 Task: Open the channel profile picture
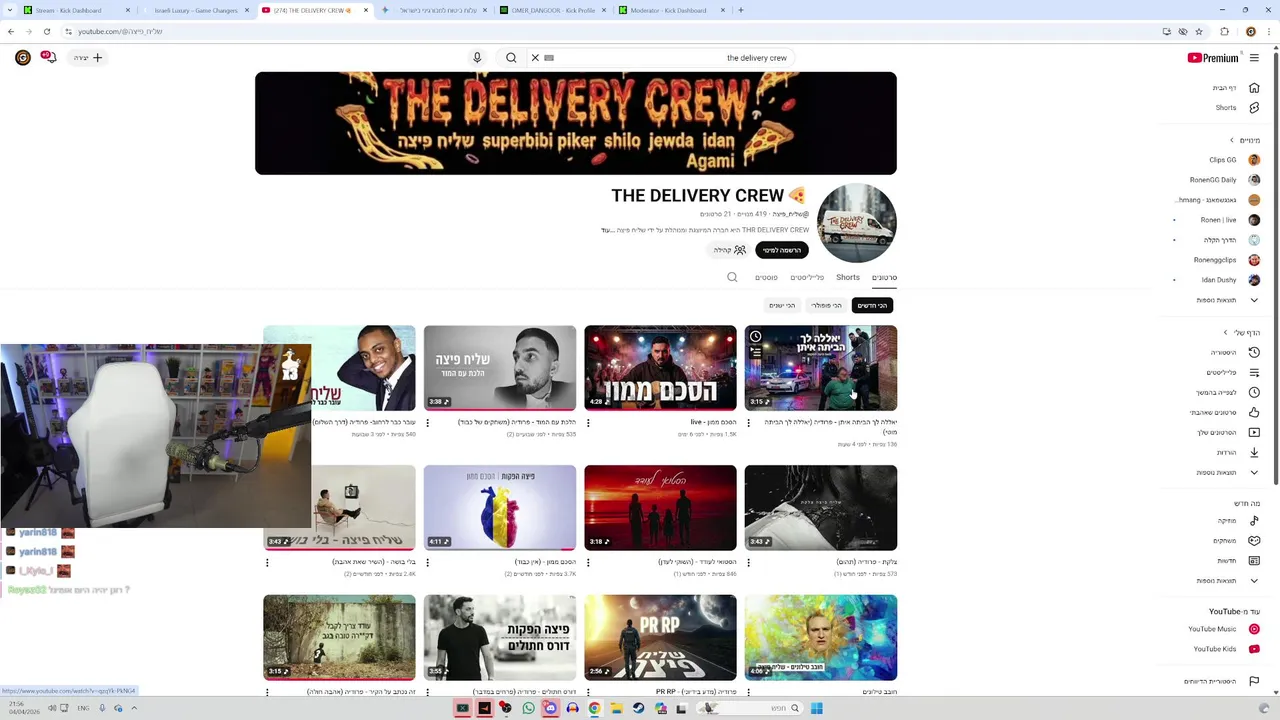857,223
